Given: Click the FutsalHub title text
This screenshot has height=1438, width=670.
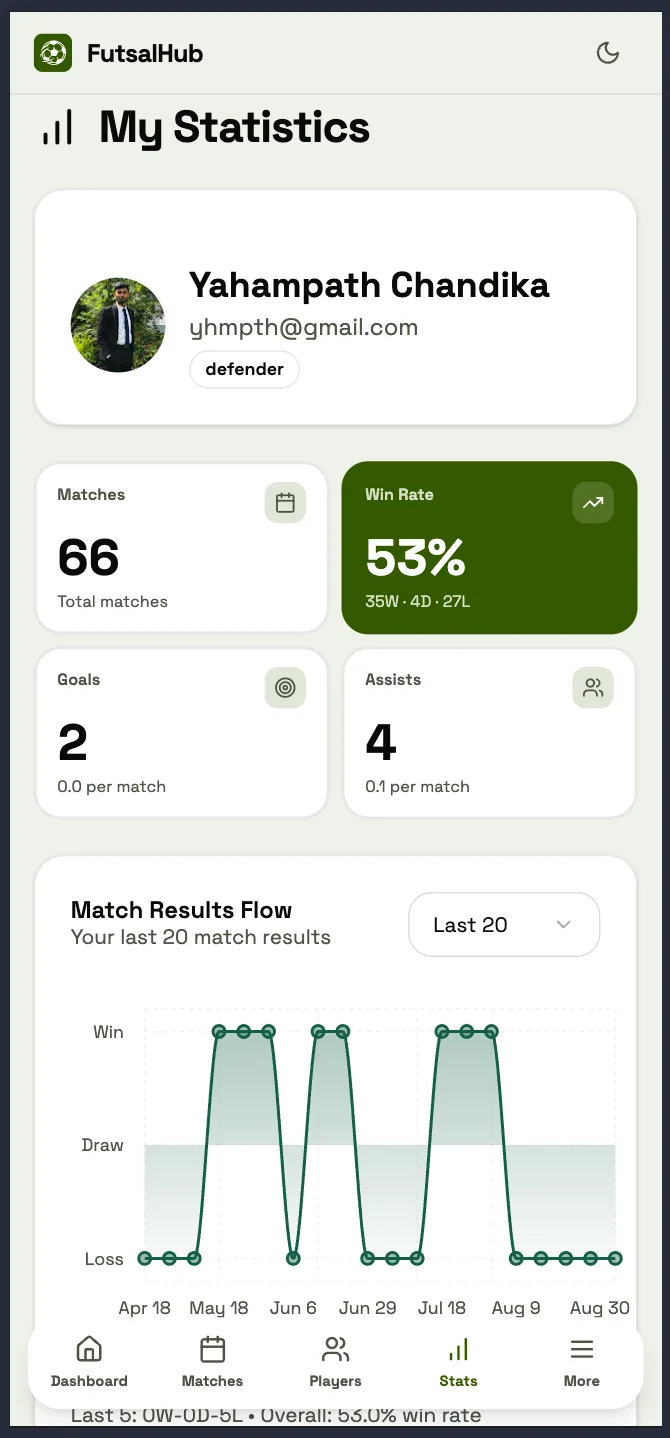Looking at the screenshot, I should 145,53.
